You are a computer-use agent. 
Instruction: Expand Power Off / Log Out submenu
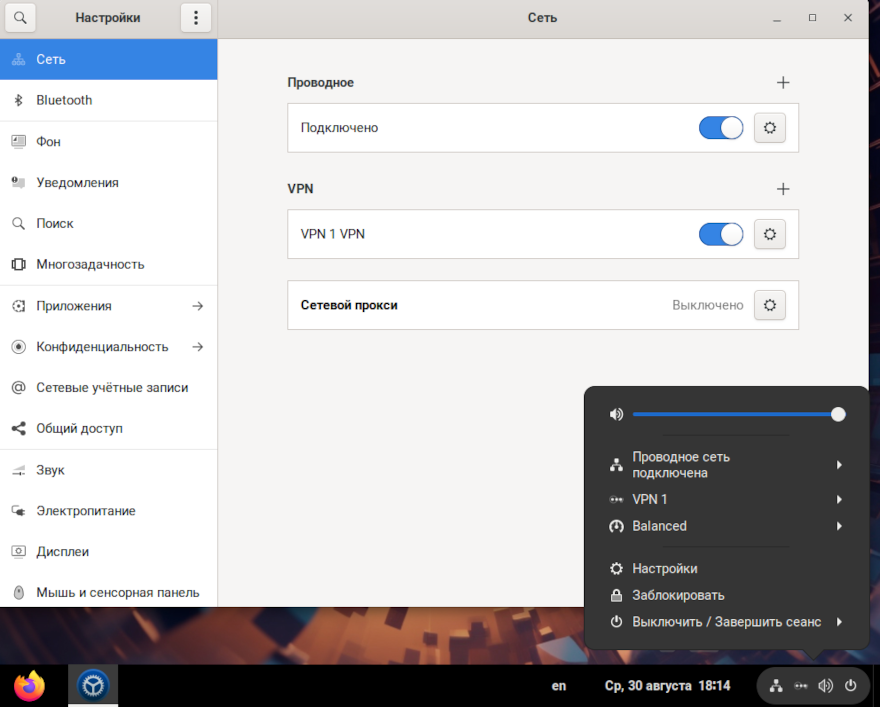726,622
